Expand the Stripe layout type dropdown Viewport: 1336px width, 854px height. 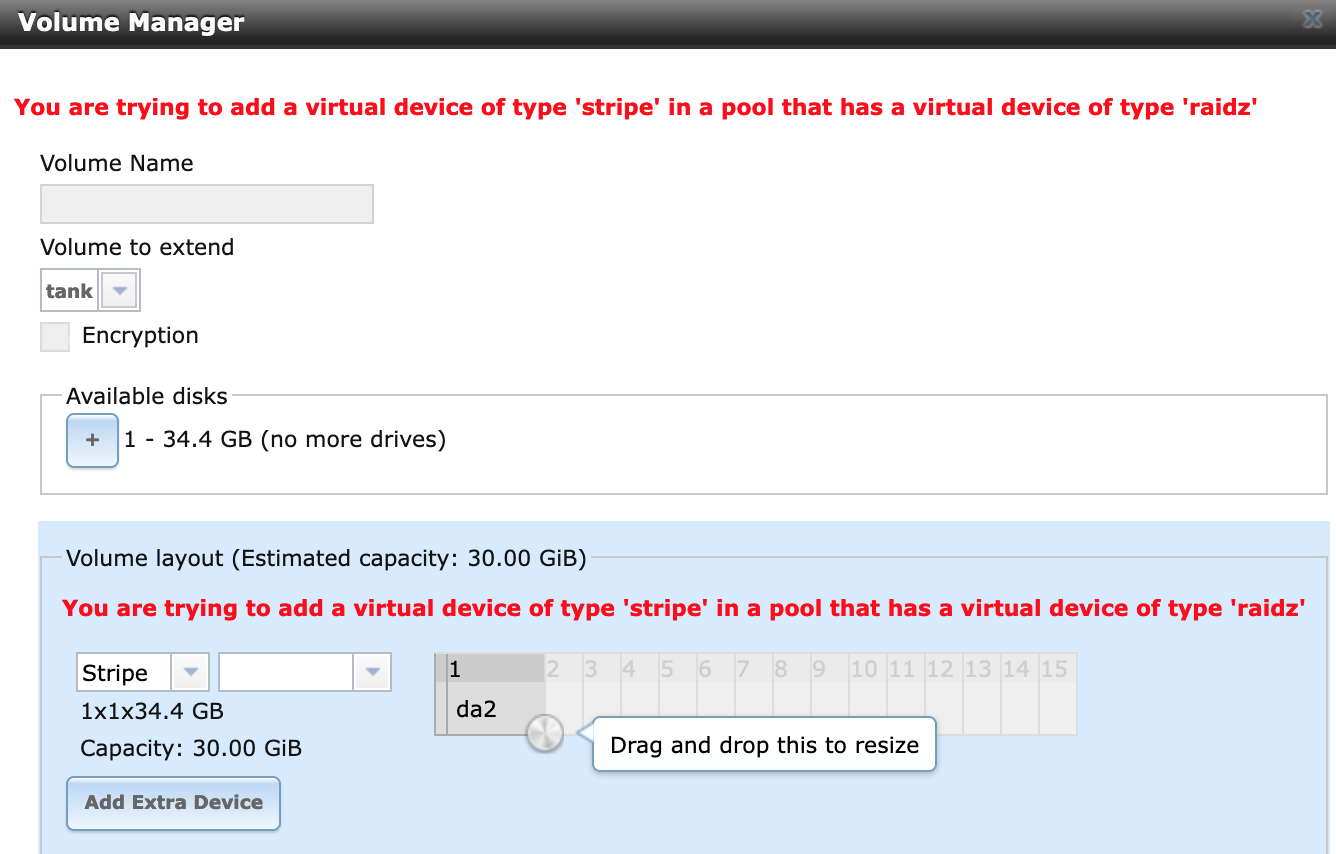pyautogui.click(x=190, y=673)
